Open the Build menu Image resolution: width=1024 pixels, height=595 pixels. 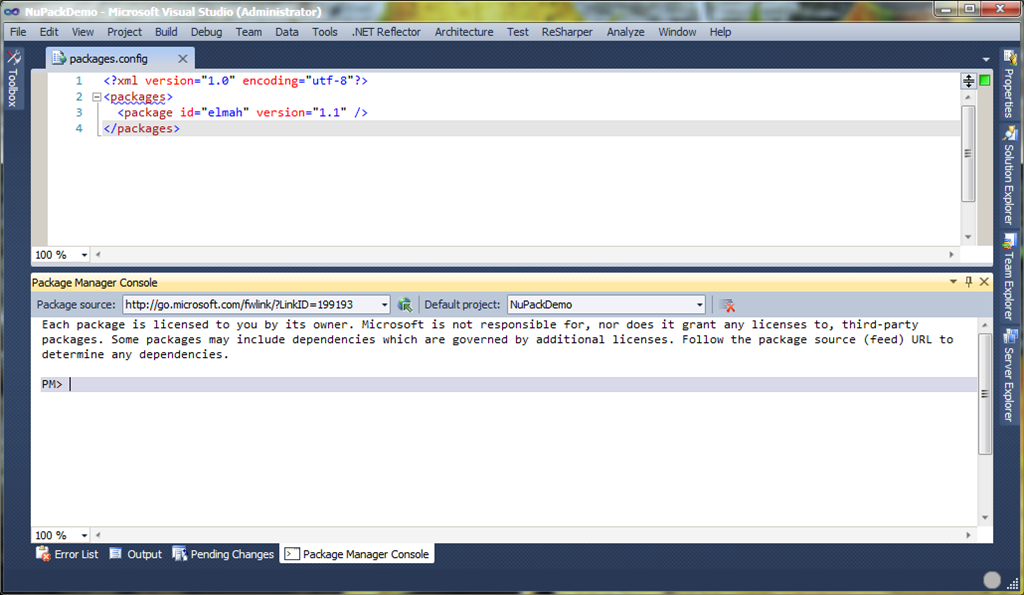[x=166, y=32]
